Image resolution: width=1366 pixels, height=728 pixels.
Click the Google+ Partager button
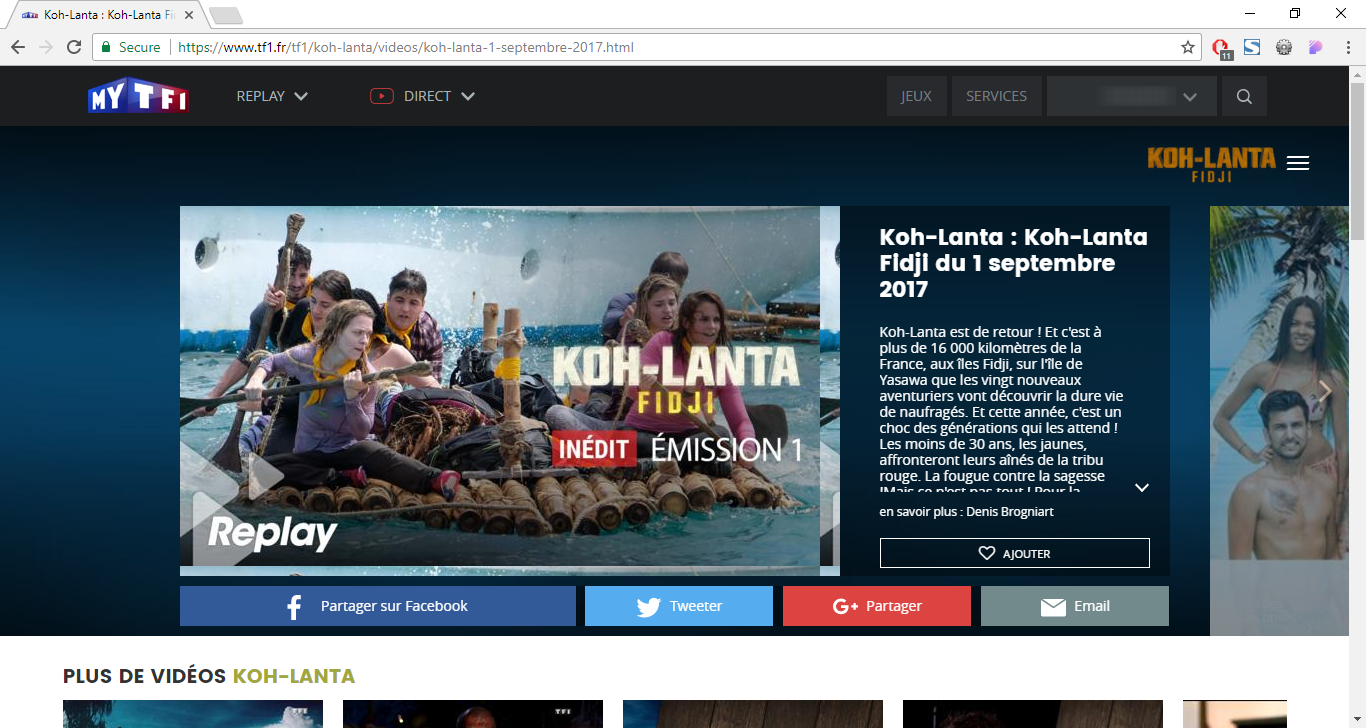tap(877, 606)
